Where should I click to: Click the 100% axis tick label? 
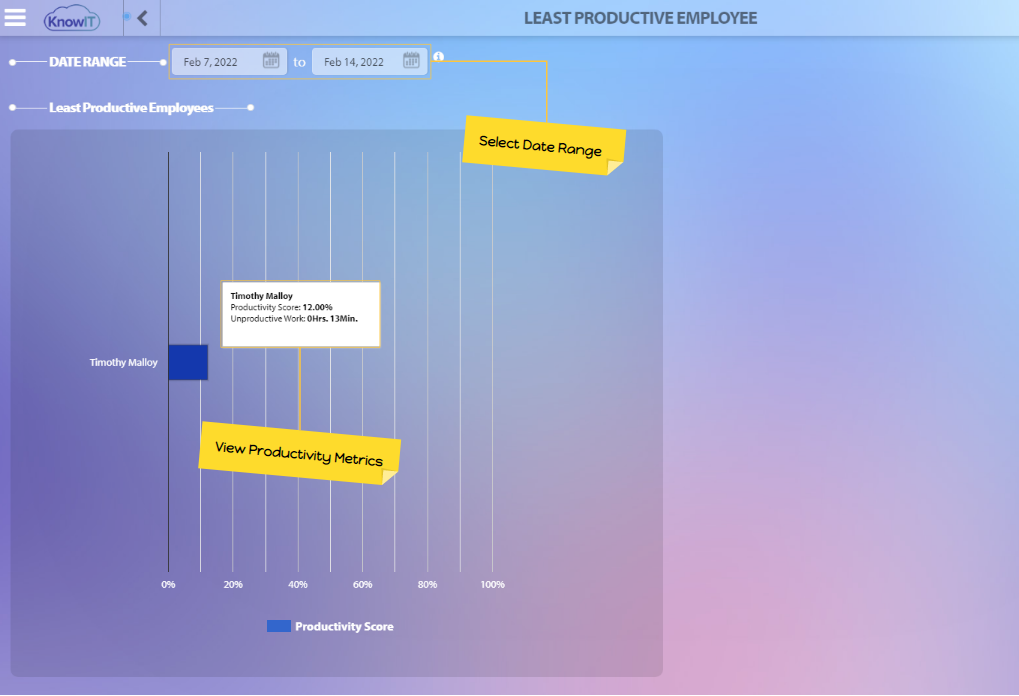click(x=493, y=584)
